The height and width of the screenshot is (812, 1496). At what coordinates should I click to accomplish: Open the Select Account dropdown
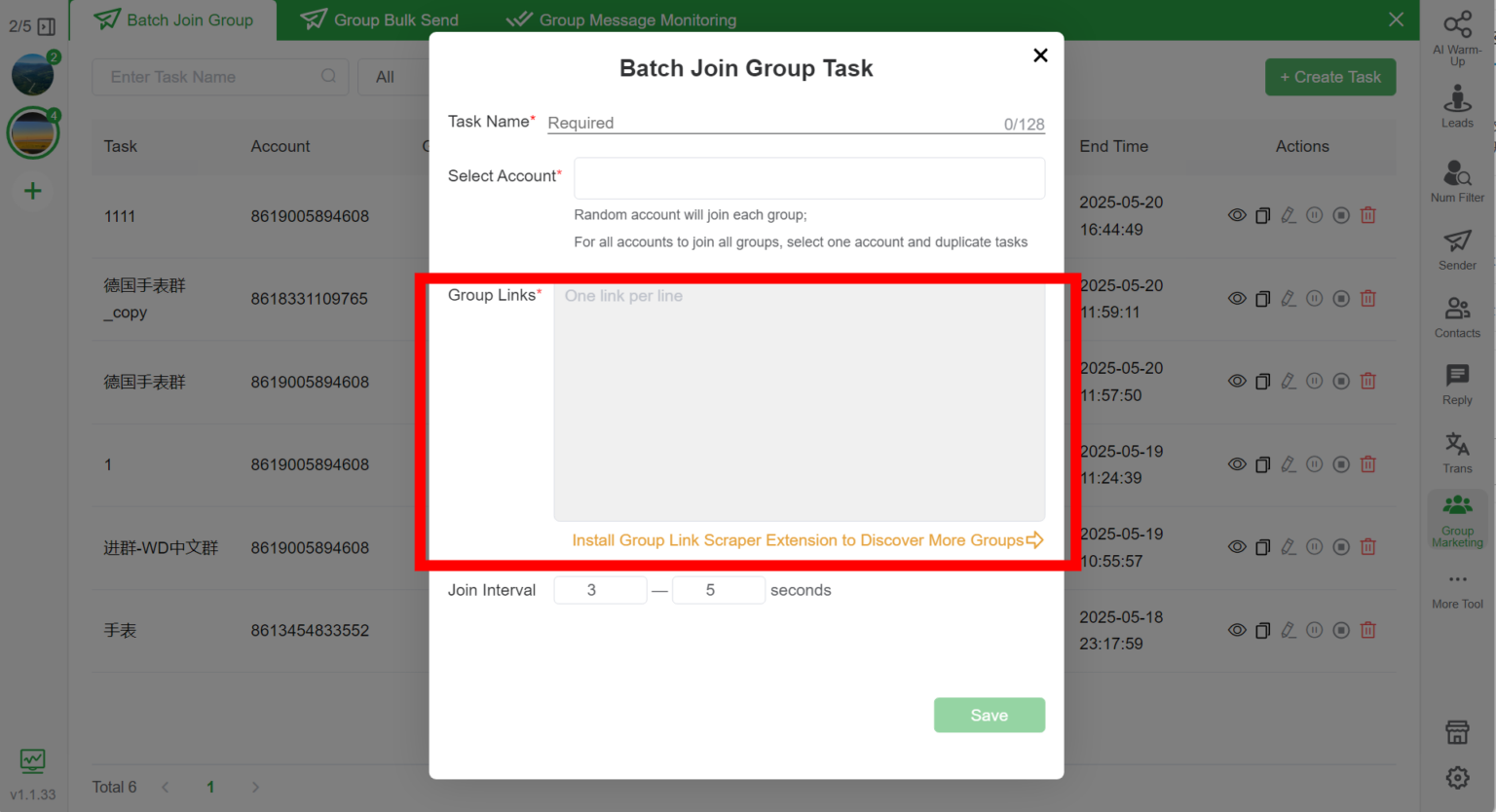tap(808, 178)
